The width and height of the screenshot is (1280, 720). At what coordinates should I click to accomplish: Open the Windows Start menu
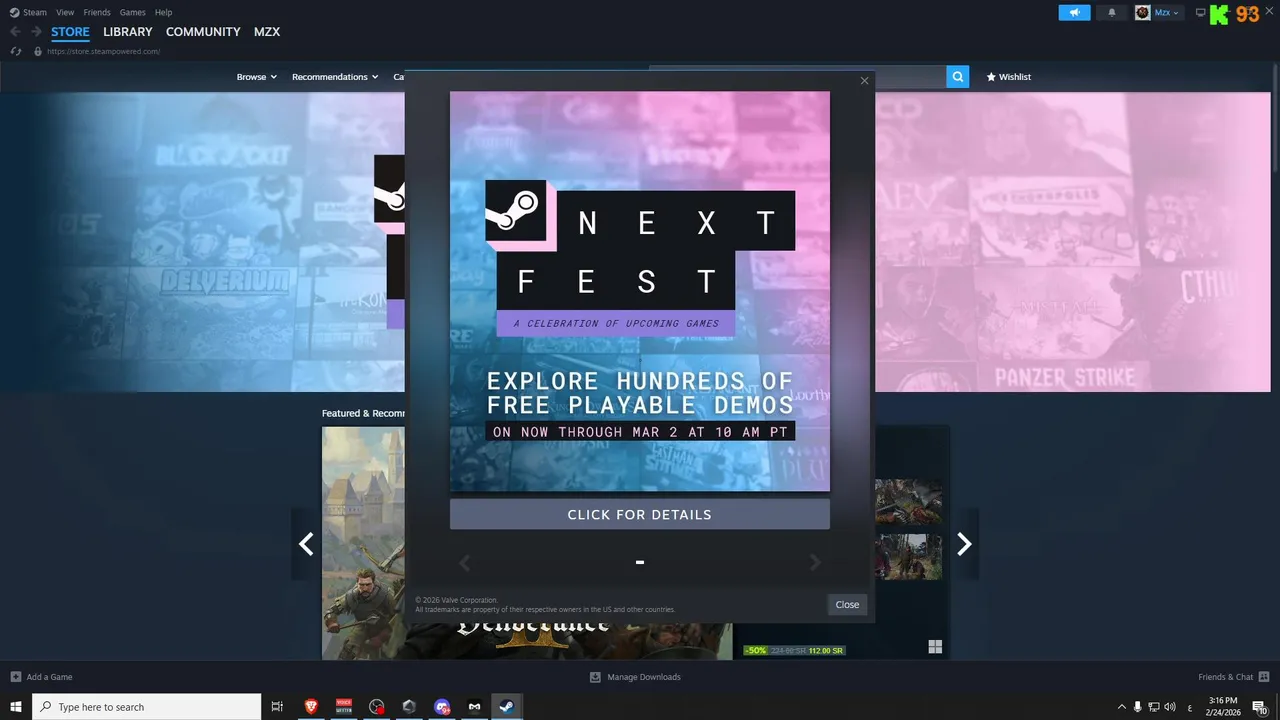(16, 707)
